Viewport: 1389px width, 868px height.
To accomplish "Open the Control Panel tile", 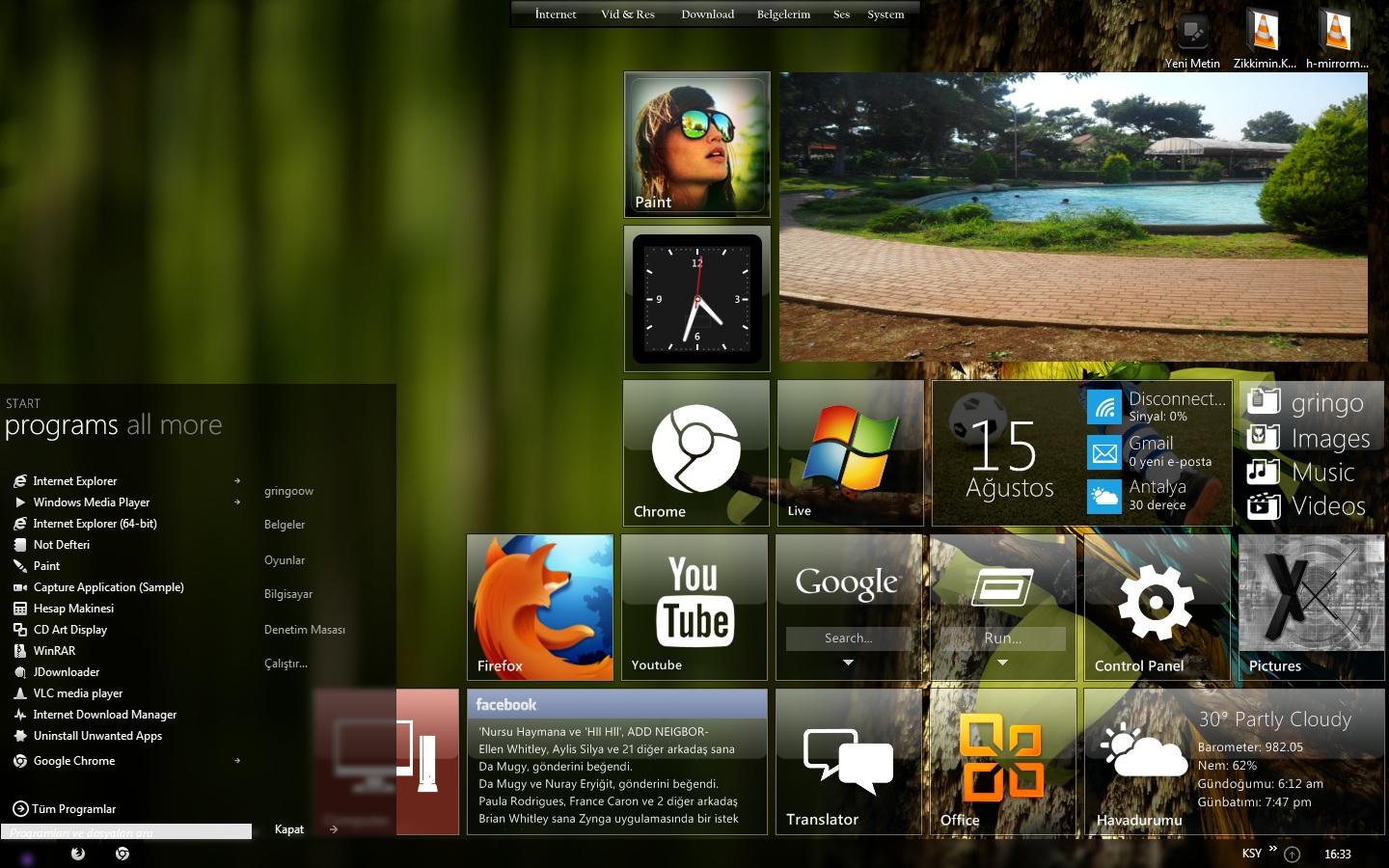I will click(x=1157, y=608).
